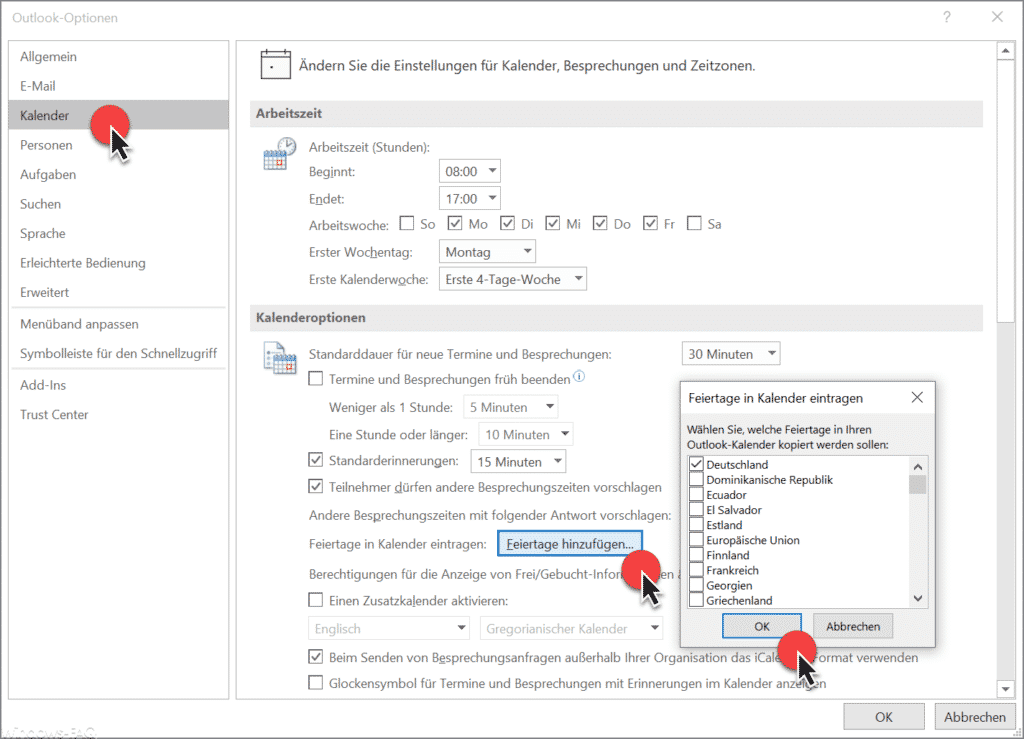Check El Salvador holidays

point(696,509)
